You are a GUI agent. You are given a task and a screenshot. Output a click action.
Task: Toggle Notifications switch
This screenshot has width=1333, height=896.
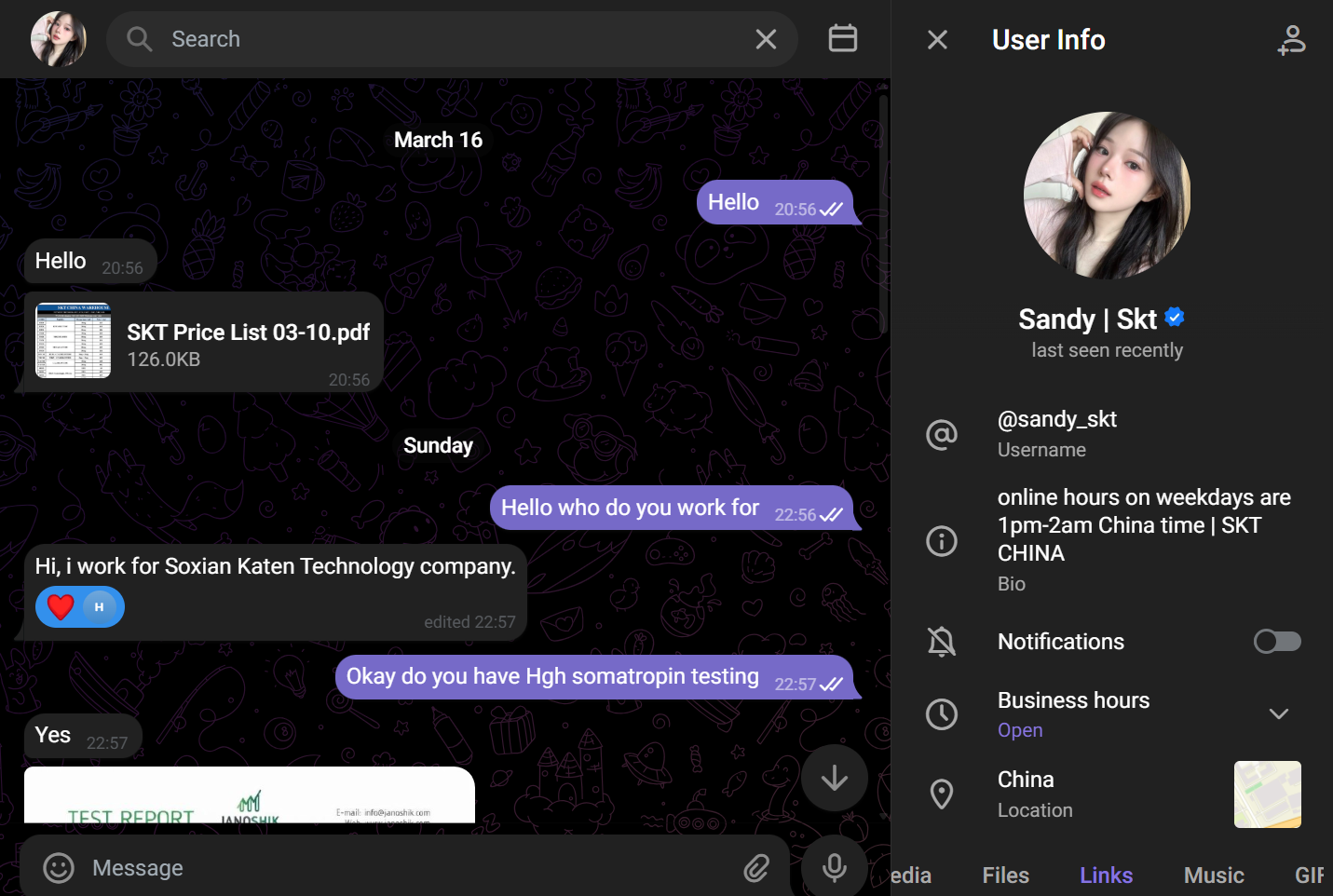[x=1276, y=642]
